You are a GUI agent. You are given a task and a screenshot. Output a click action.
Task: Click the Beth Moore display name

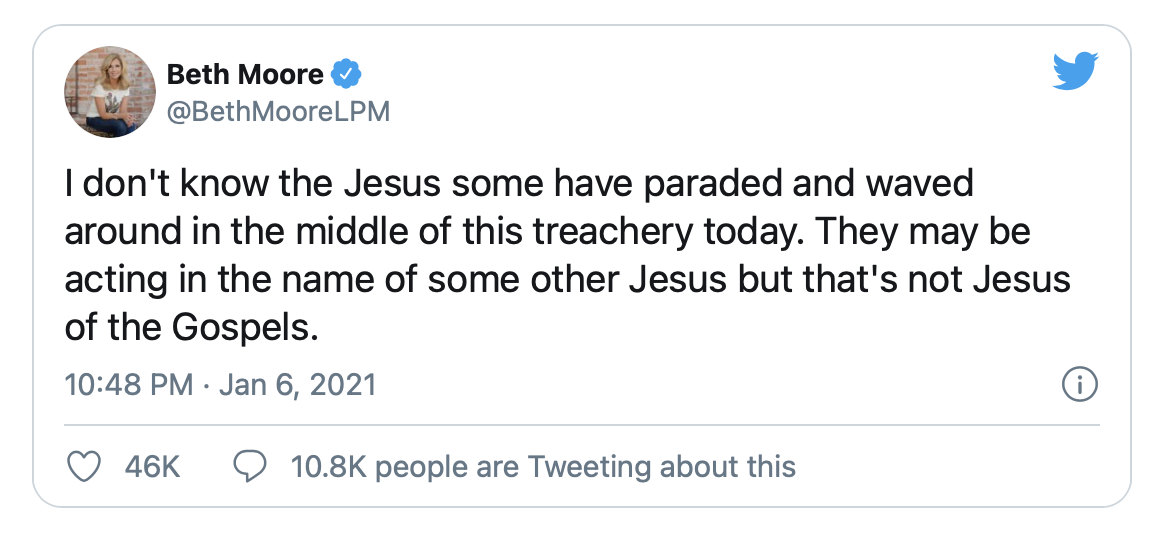(244, 74)
